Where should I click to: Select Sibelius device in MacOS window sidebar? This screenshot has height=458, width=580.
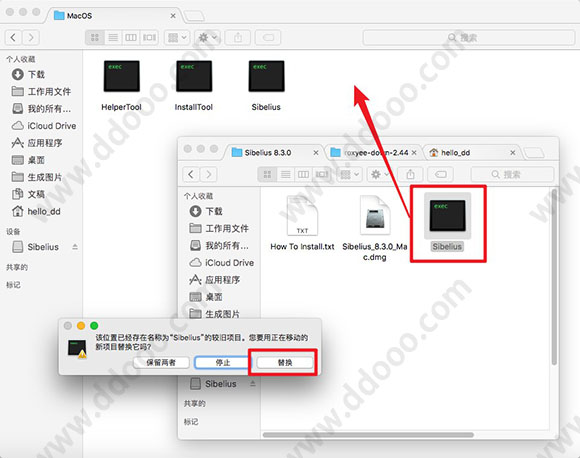coord(36,247)
